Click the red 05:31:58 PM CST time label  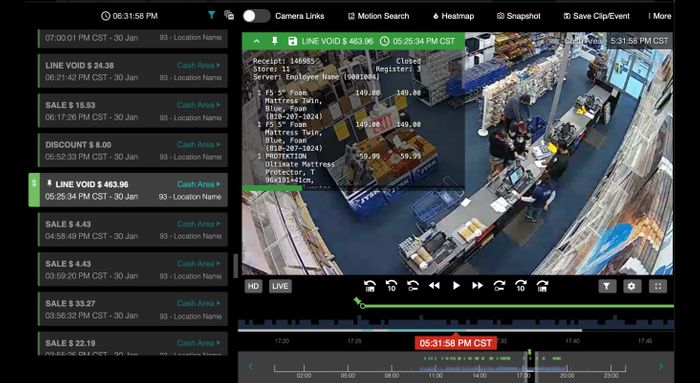[x=455, y=343]
